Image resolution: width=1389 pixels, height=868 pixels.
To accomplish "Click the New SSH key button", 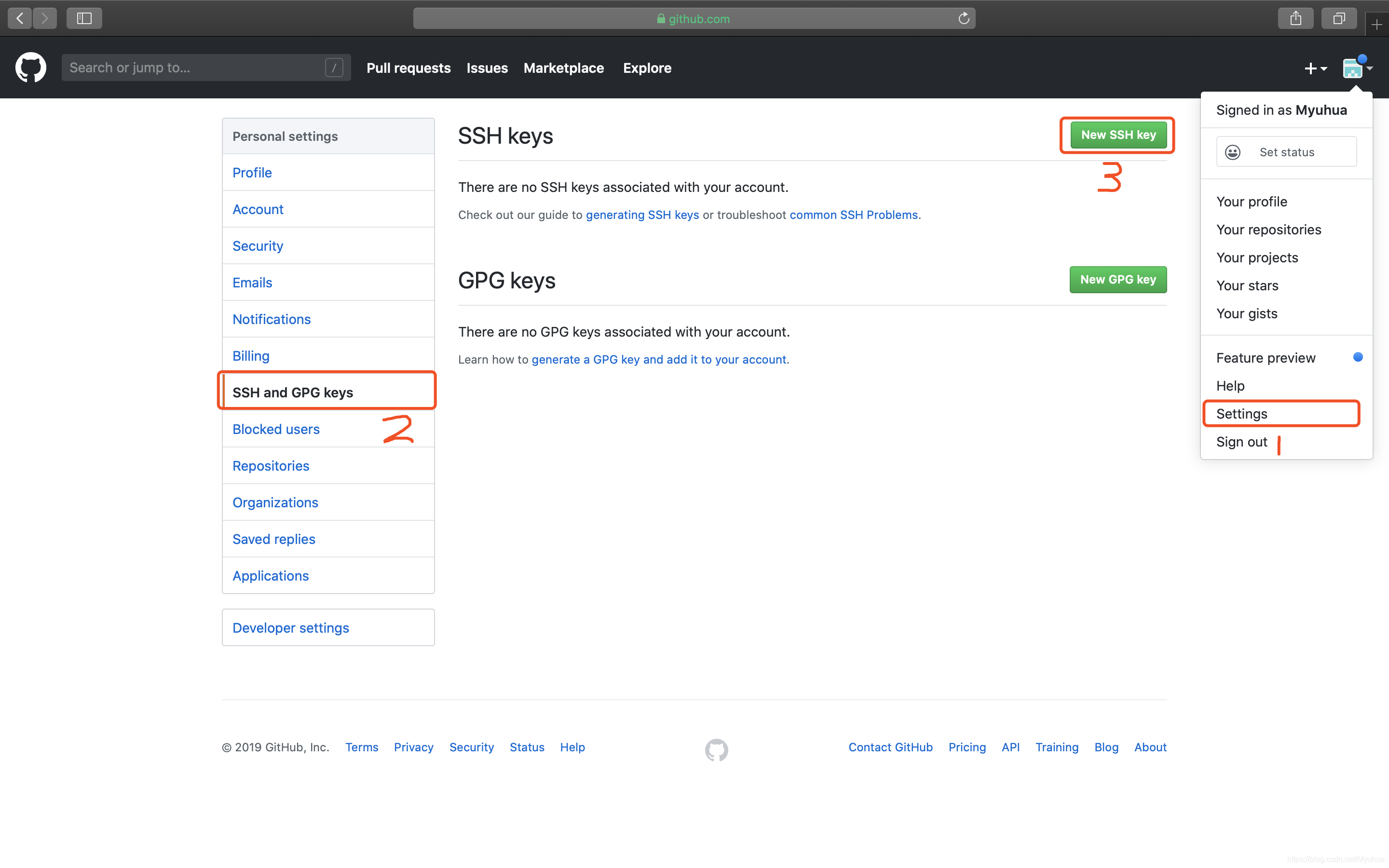I will point(1118,135).
